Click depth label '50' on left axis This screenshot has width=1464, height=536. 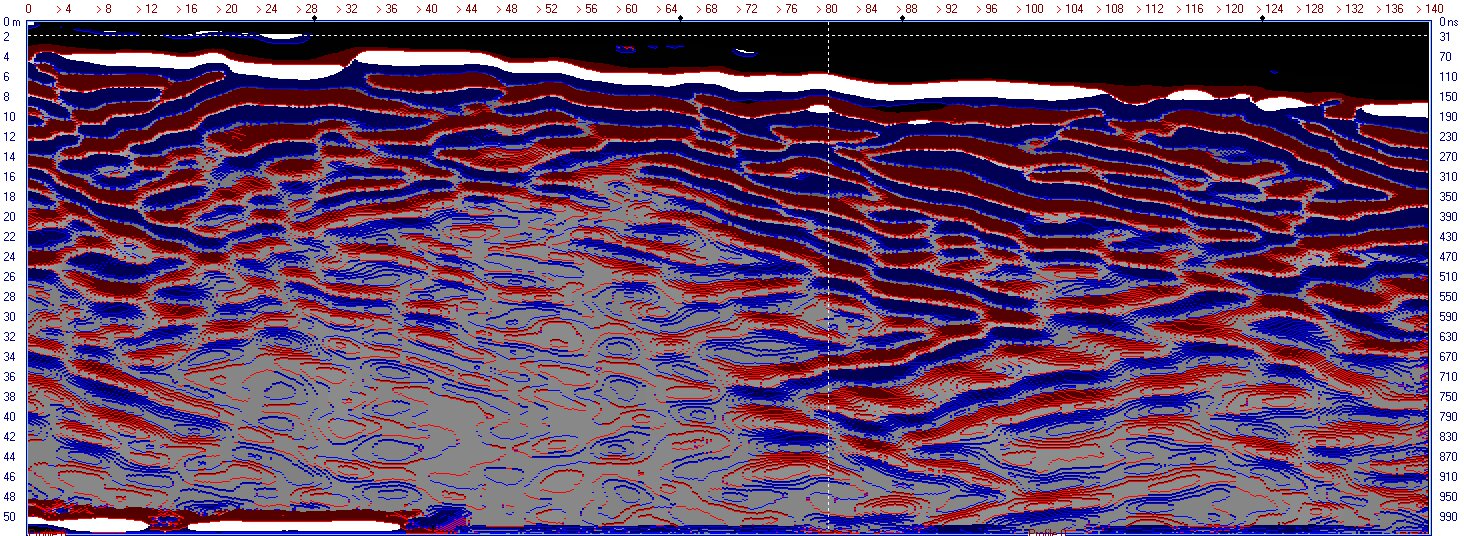pos(8,516)
